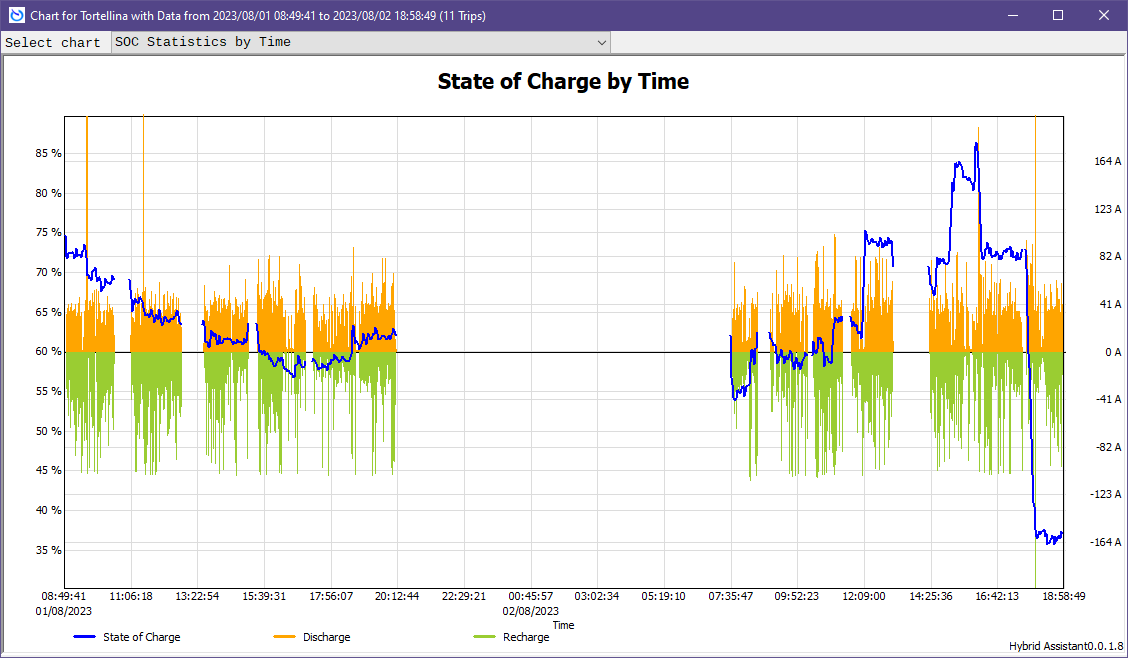Click the 01/08/2023 date label
This screenshot has height=658, width=1128.
63,611
